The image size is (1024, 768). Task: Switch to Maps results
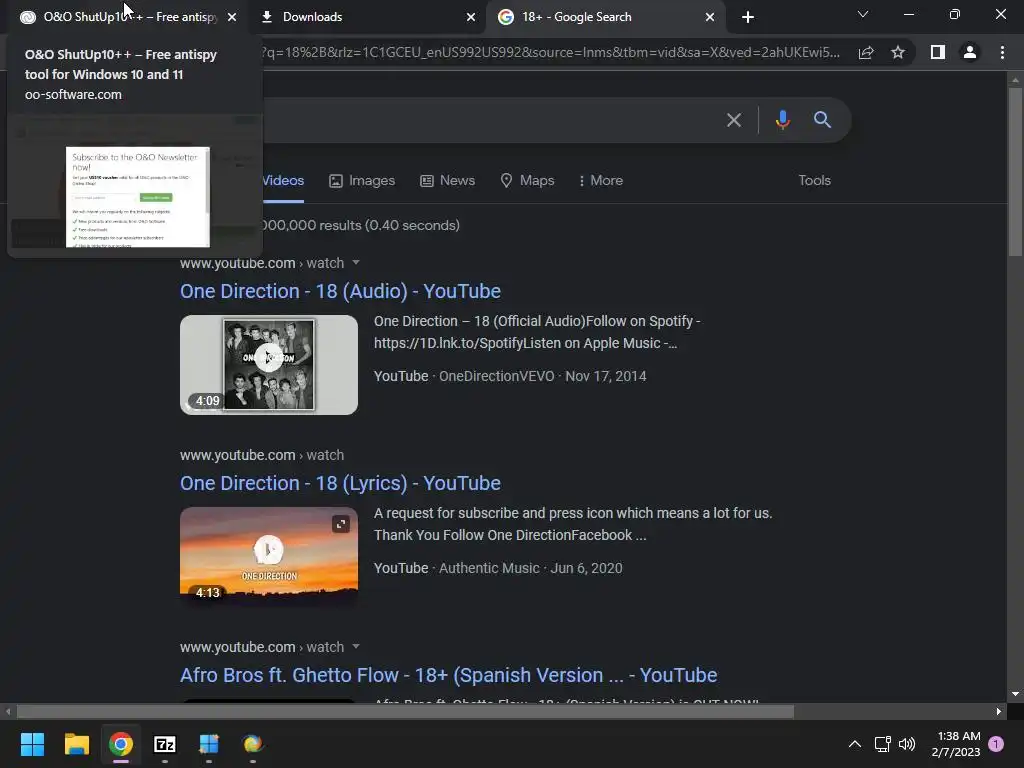pyautogui.click(x=527, y=181)
